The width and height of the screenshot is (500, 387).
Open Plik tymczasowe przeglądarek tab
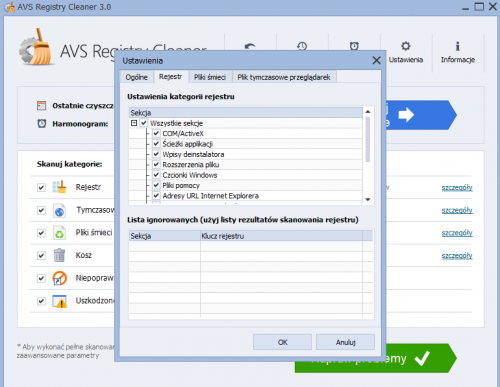[284, 77]
